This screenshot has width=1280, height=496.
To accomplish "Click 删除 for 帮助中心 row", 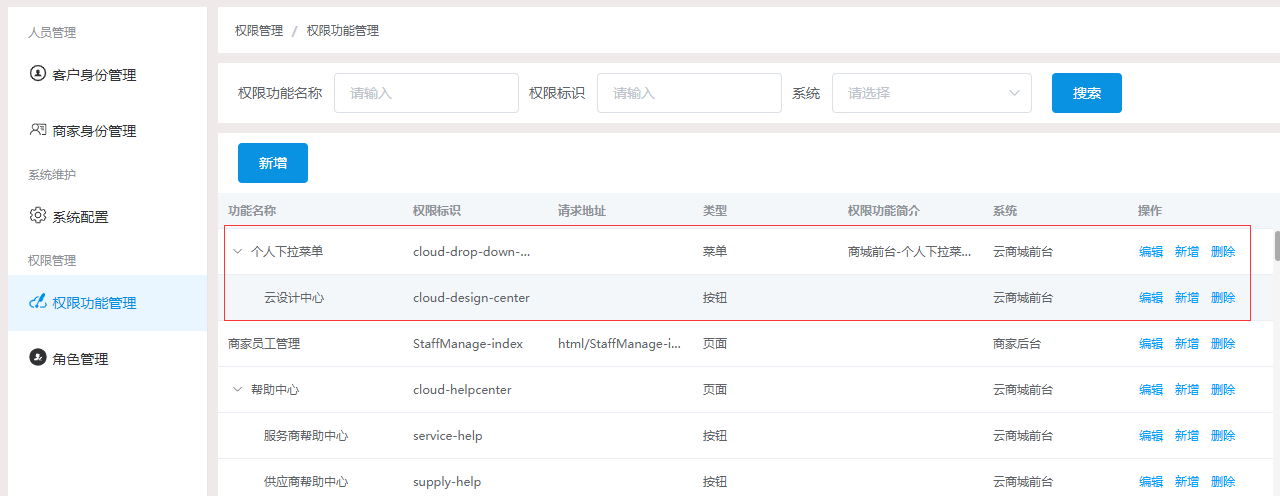I will tap(1223, 390).
